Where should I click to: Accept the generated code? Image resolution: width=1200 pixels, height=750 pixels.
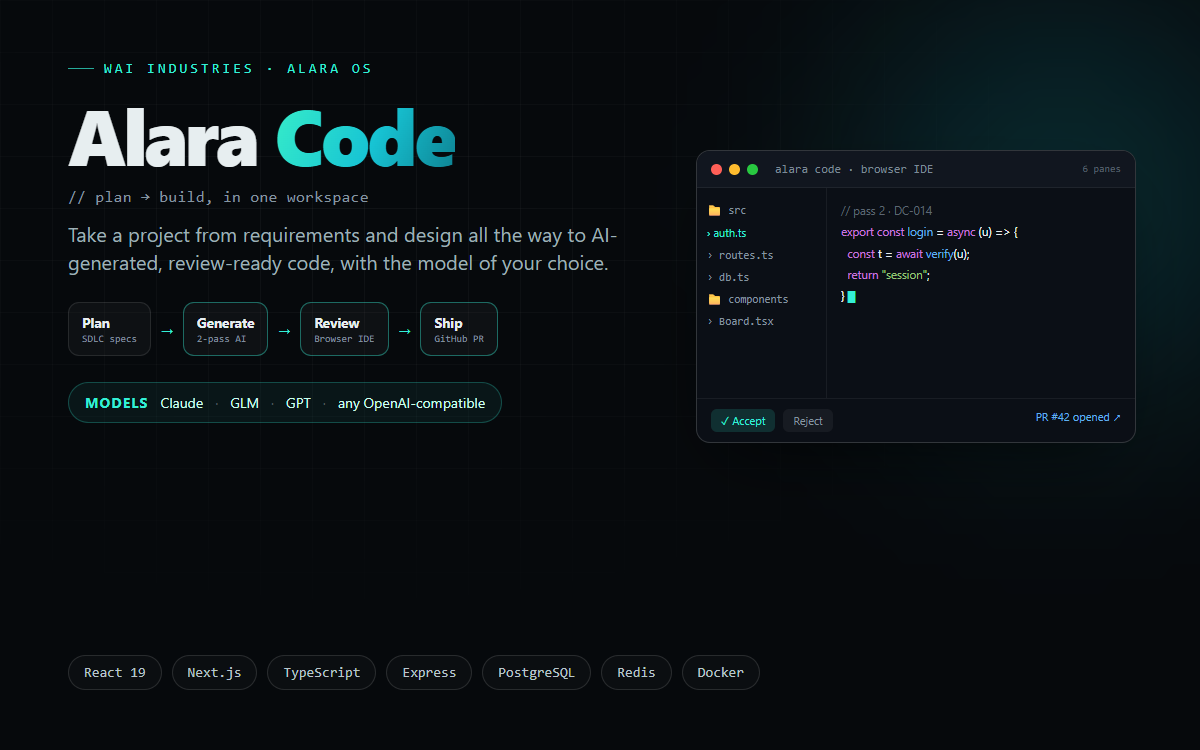[743, 421]
